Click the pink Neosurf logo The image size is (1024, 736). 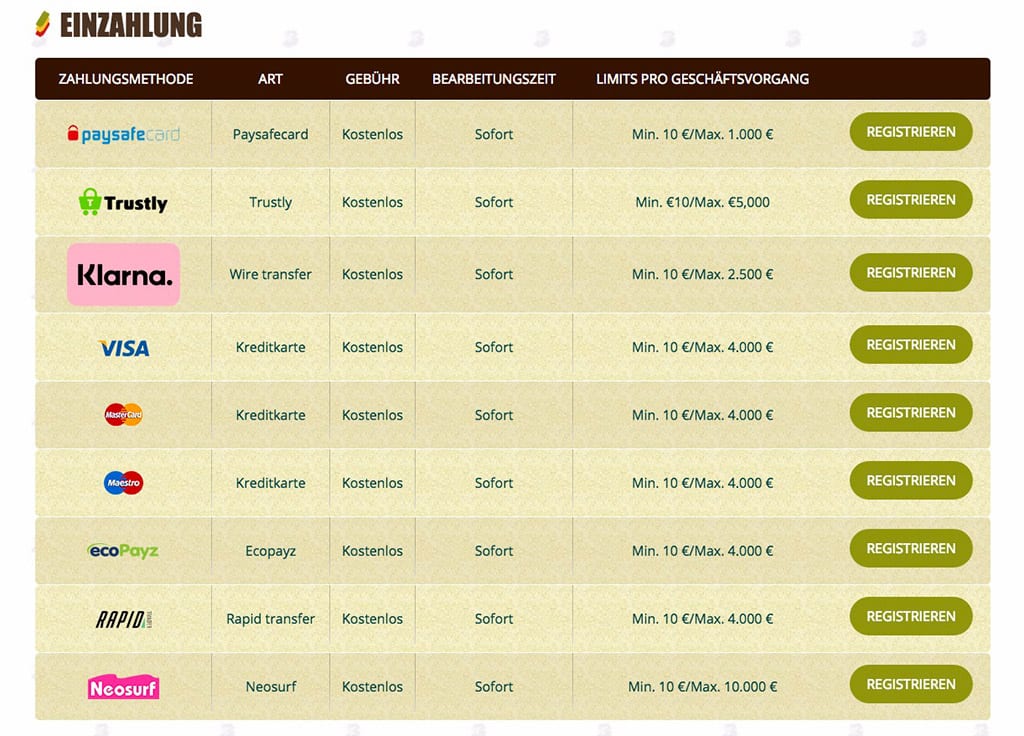point(123,687)
